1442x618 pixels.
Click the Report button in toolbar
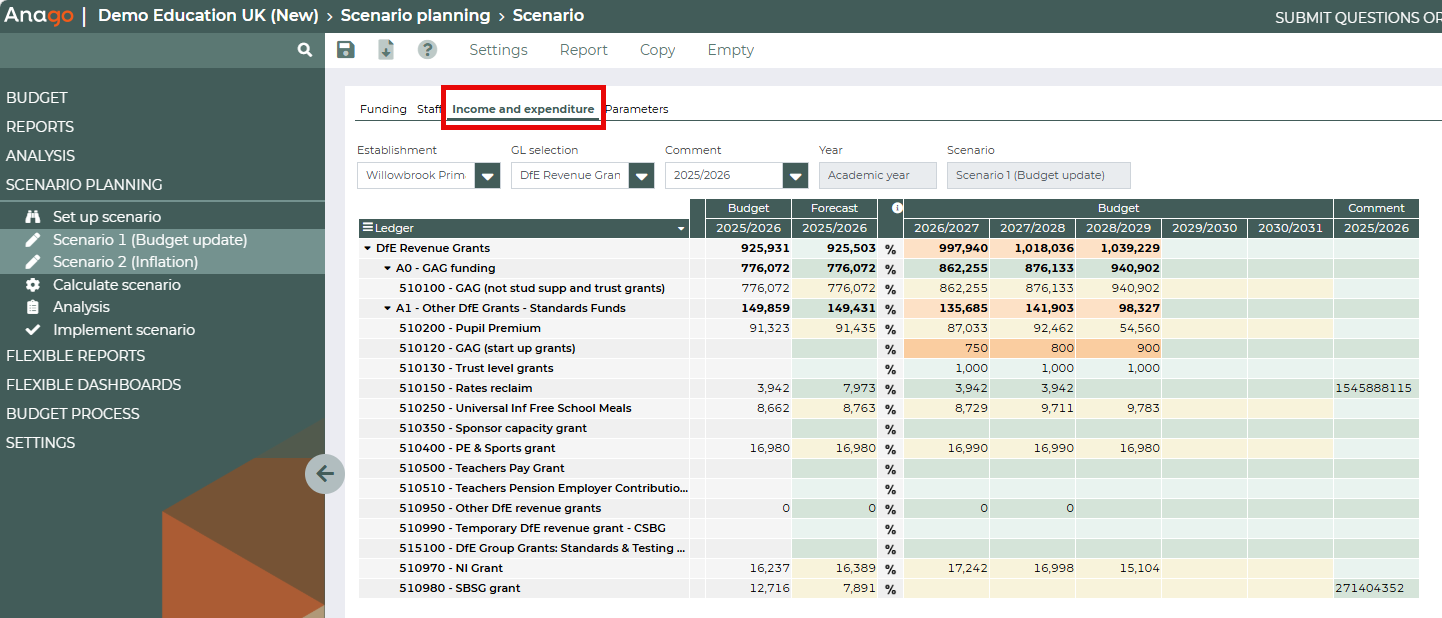point(583,50)
